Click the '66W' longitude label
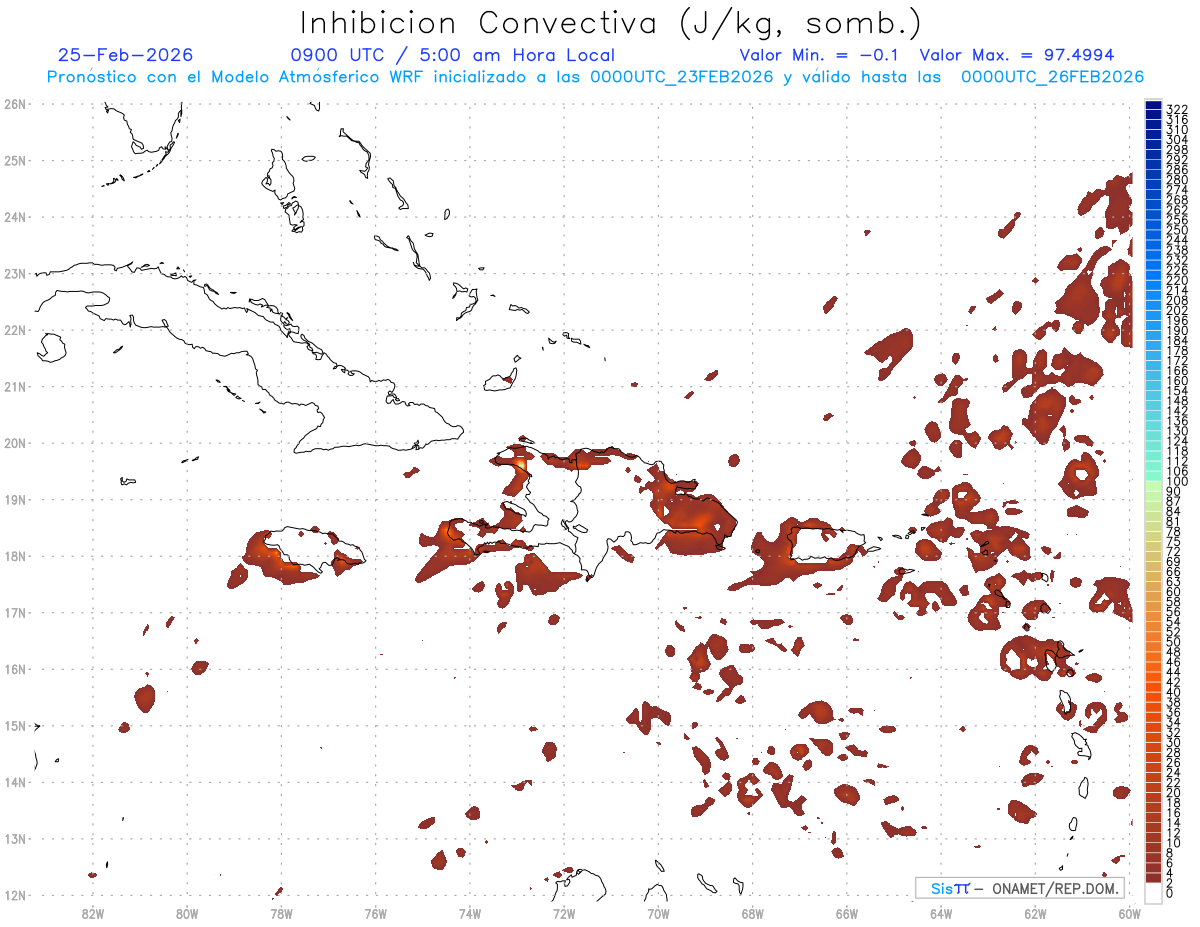Viewport: 1200px width, 927px height. (847, 913)
